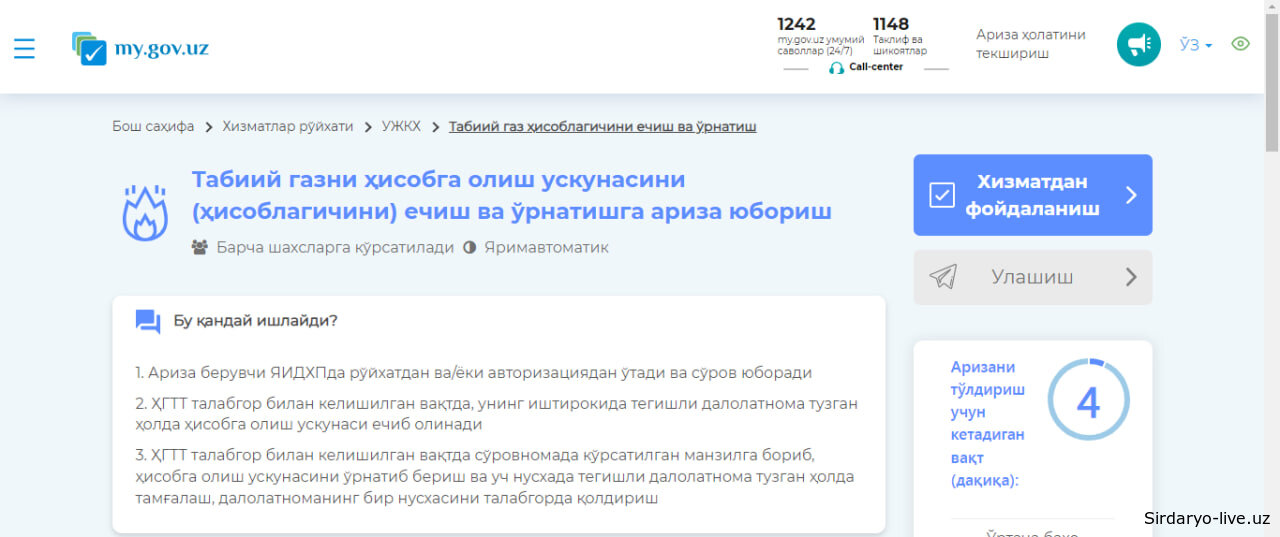
Task: Open the hamburger navigation menu
Action: (24, 48)
